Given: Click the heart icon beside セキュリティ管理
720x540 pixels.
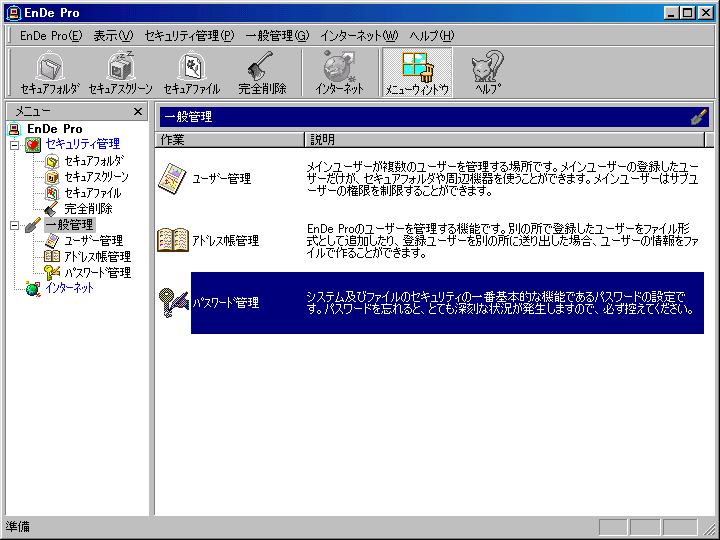Looking at the screenshot, I should click(33, 145).
